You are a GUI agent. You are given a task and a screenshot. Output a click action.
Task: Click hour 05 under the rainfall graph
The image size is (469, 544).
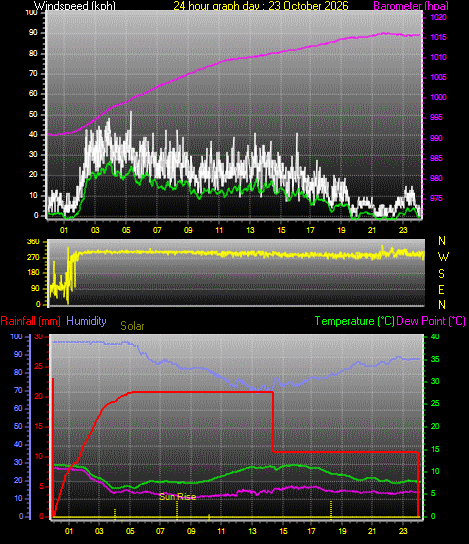click(x=130, y=531)
